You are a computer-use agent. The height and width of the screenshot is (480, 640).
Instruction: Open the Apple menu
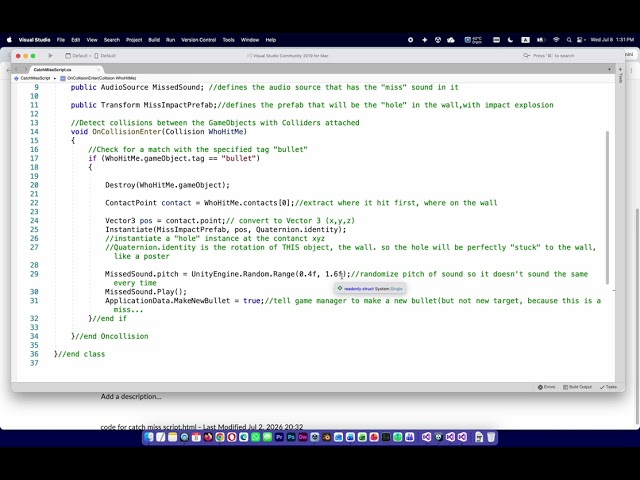(9, 40)
